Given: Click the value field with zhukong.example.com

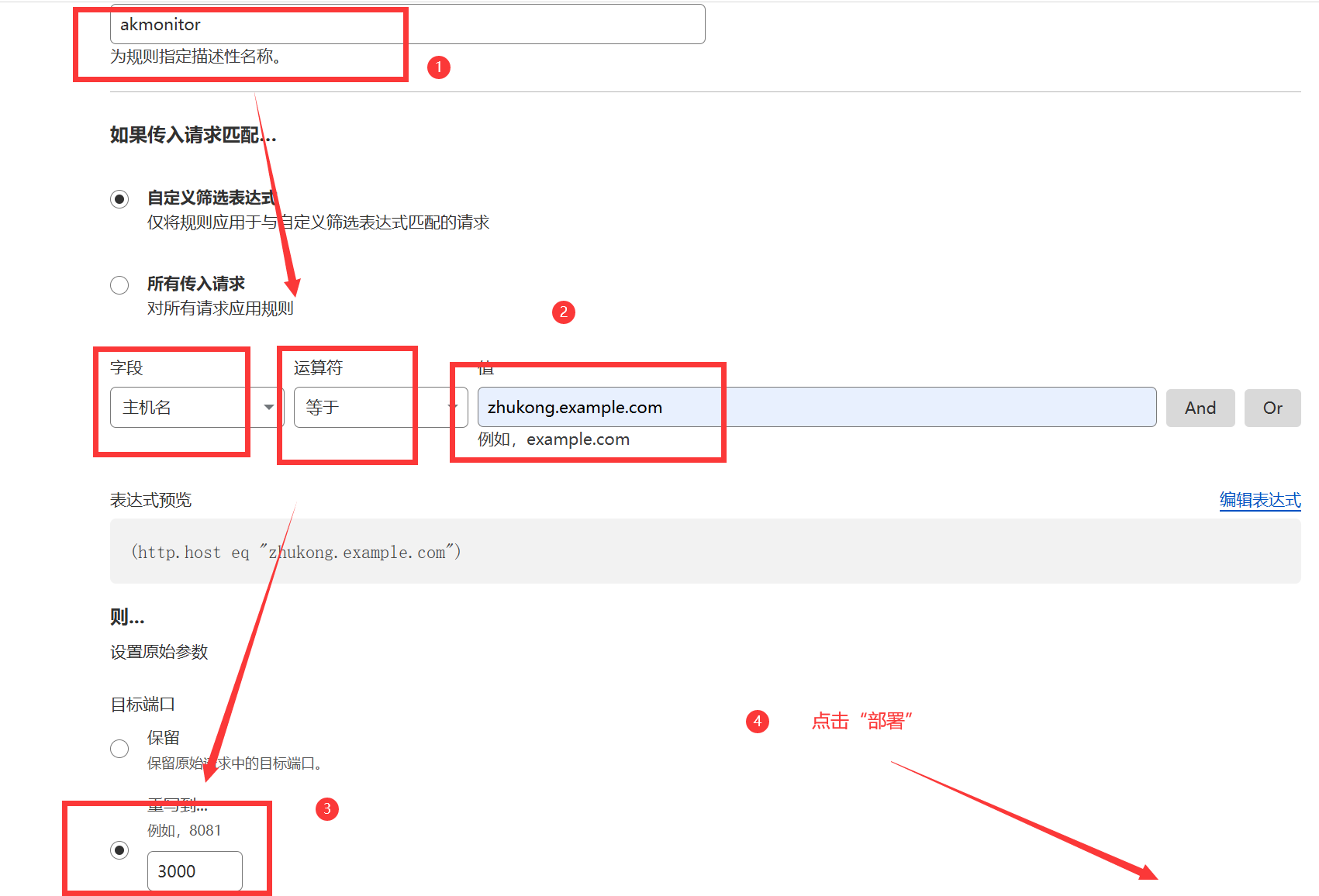Looking at the screenshot, I should click(x=816, y=408).
